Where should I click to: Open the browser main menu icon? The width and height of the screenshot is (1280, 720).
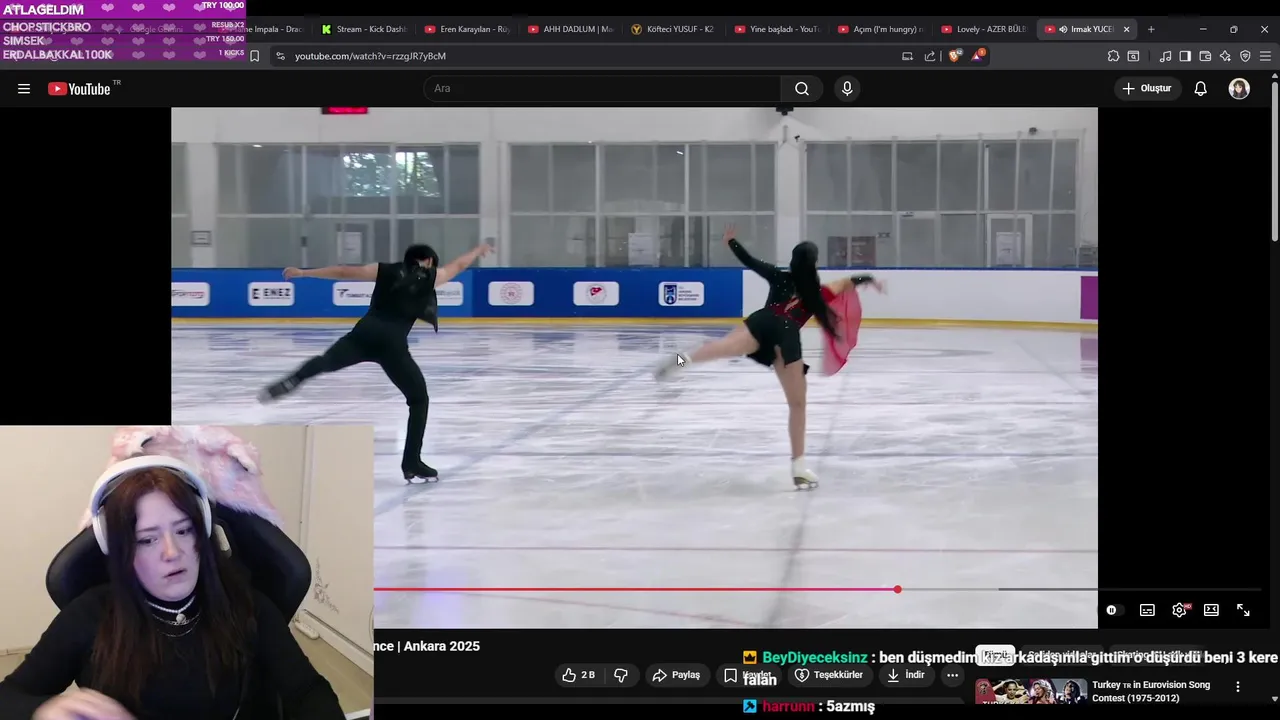(x=1265, y=56)
